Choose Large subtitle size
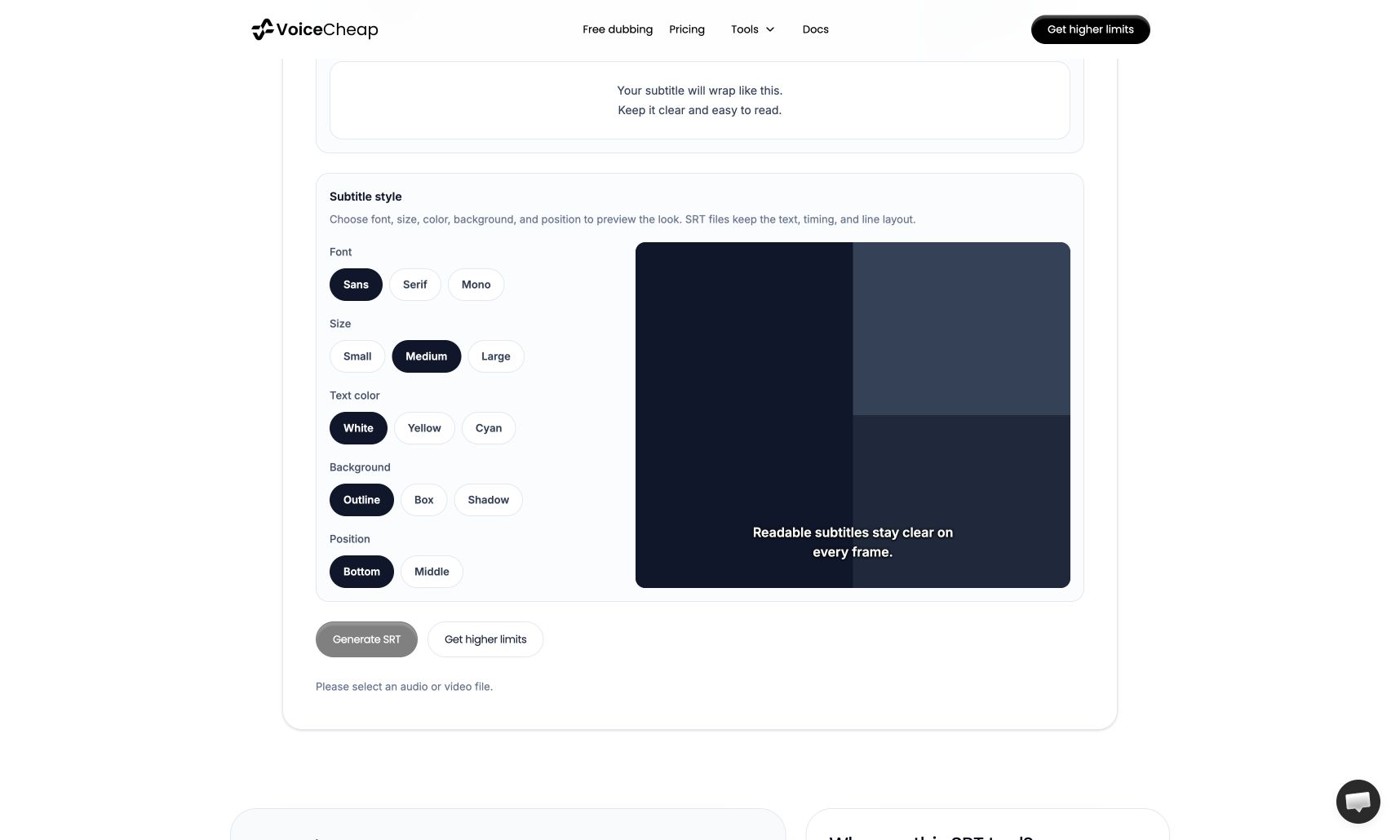 (x=495, y=356)
